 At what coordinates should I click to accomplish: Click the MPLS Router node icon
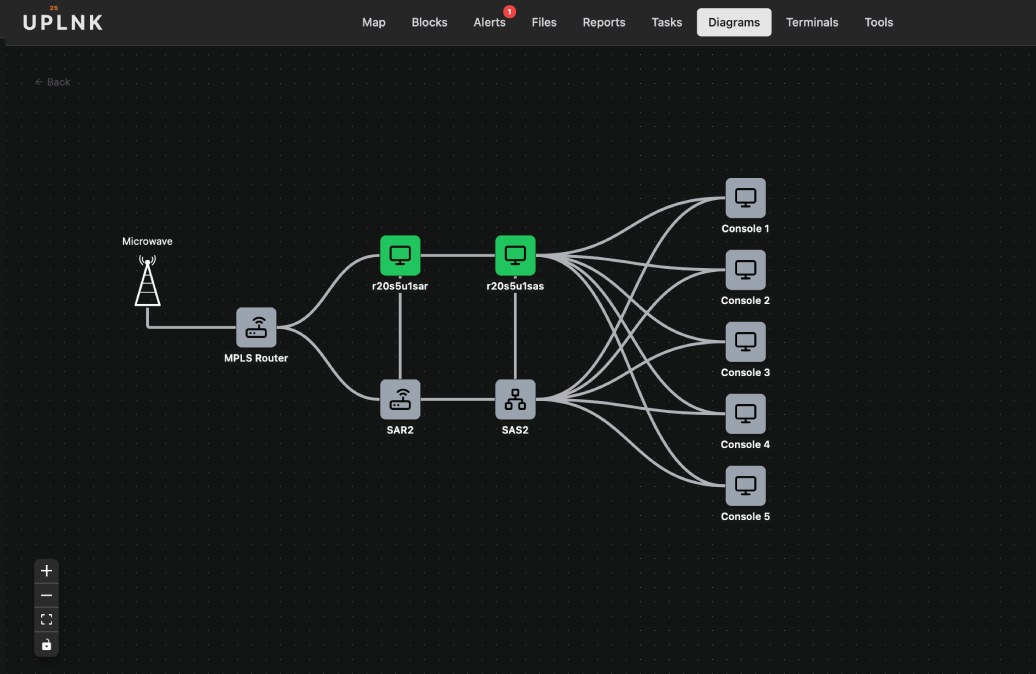coord(256,327)
